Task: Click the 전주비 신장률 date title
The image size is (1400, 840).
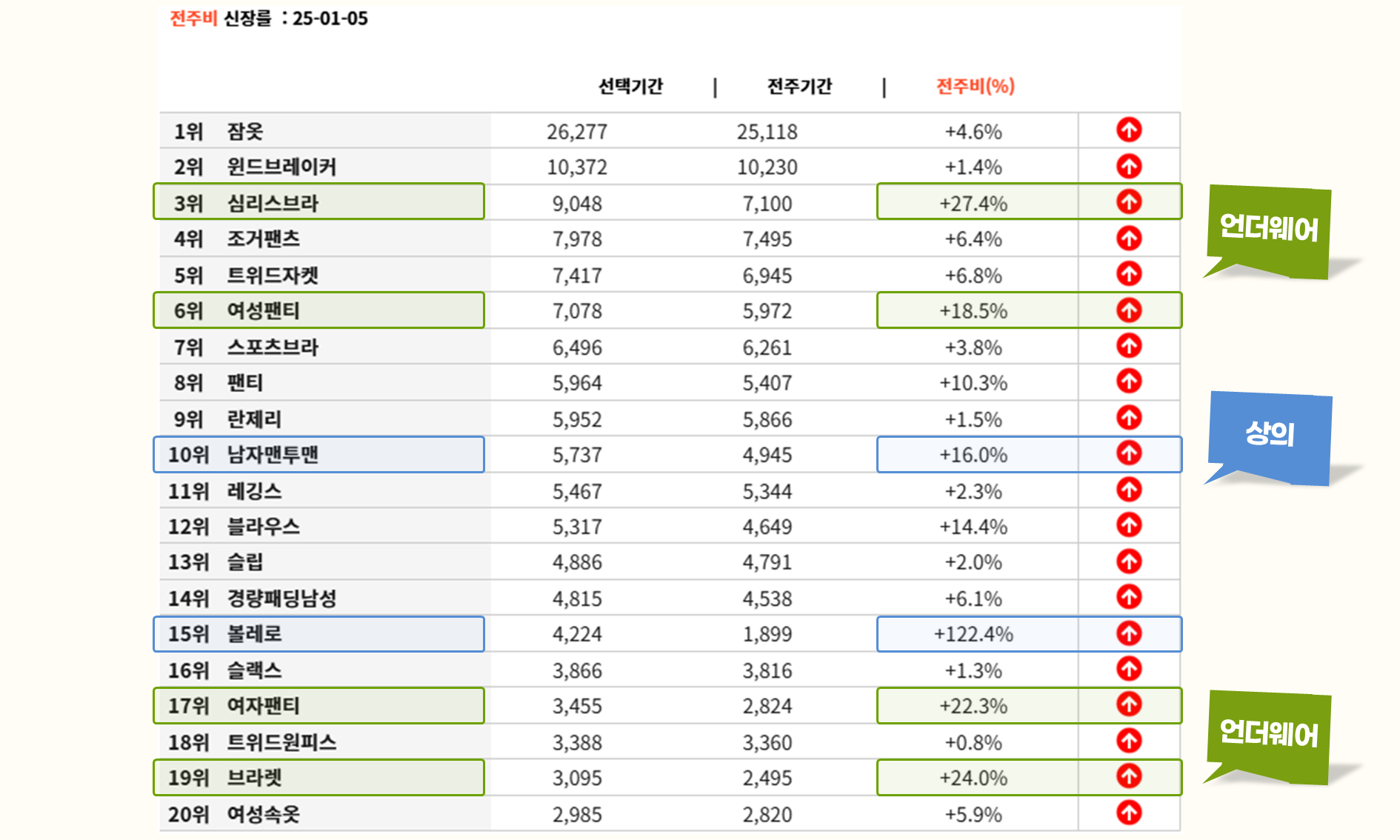Action: (269, 19)
